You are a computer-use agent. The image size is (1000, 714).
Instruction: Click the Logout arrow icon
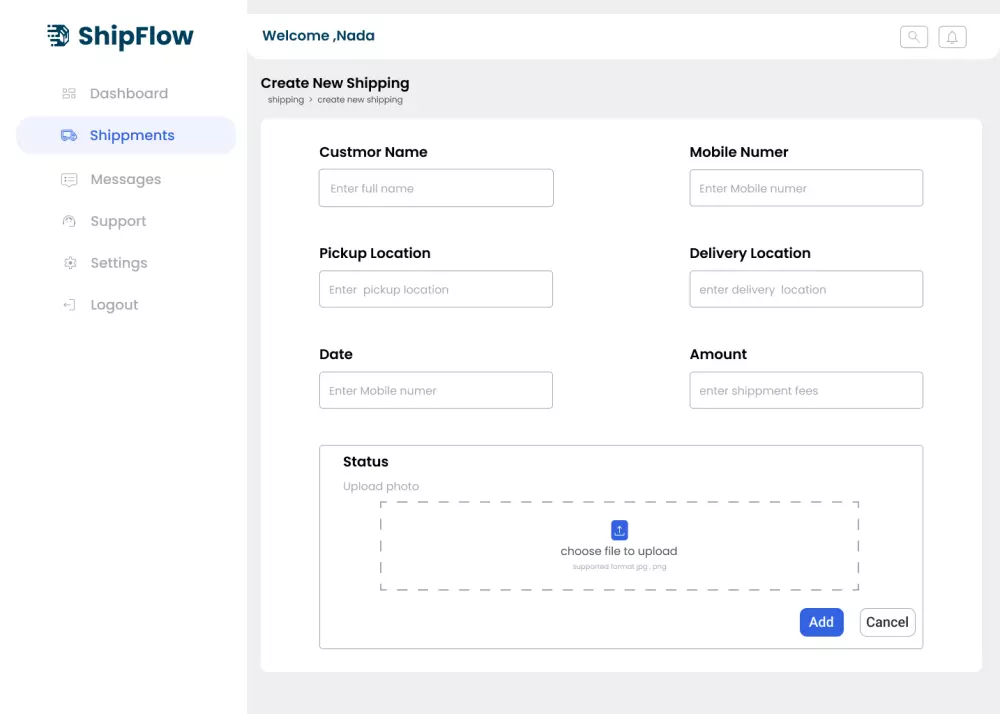69,306
